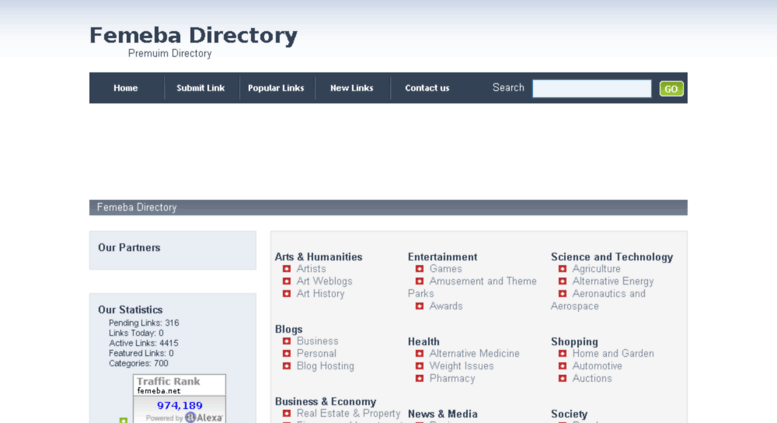This screenshot has width=777, height=423.
Task: Click the red bullet beside Aeronautics and Aerospace
Action: coord(562,294)
